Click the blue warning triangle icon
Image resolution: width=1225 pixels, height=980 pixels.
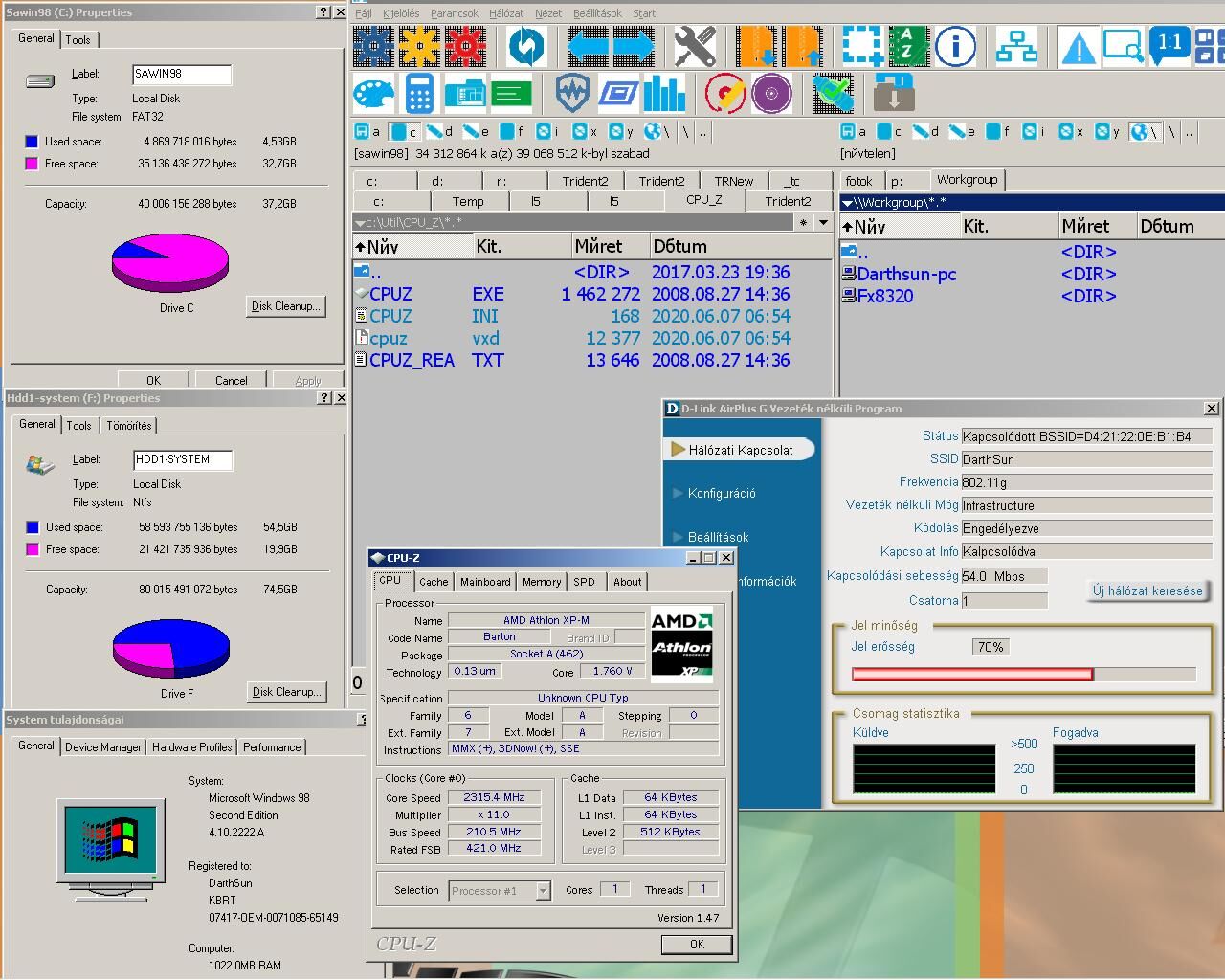[1078, 46]
